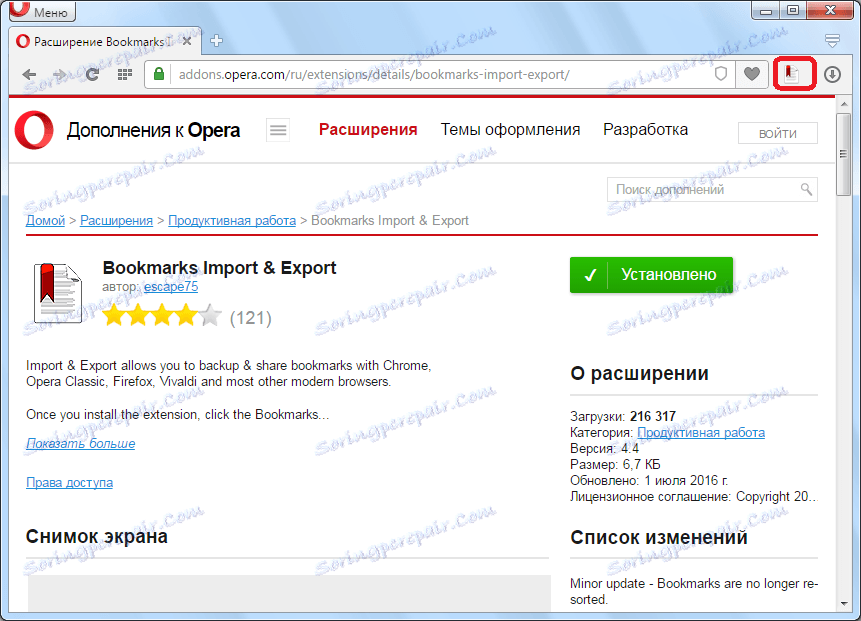
Task: Open the hamburger menu beside Дополнения к Opera
Action: point(277,130)
